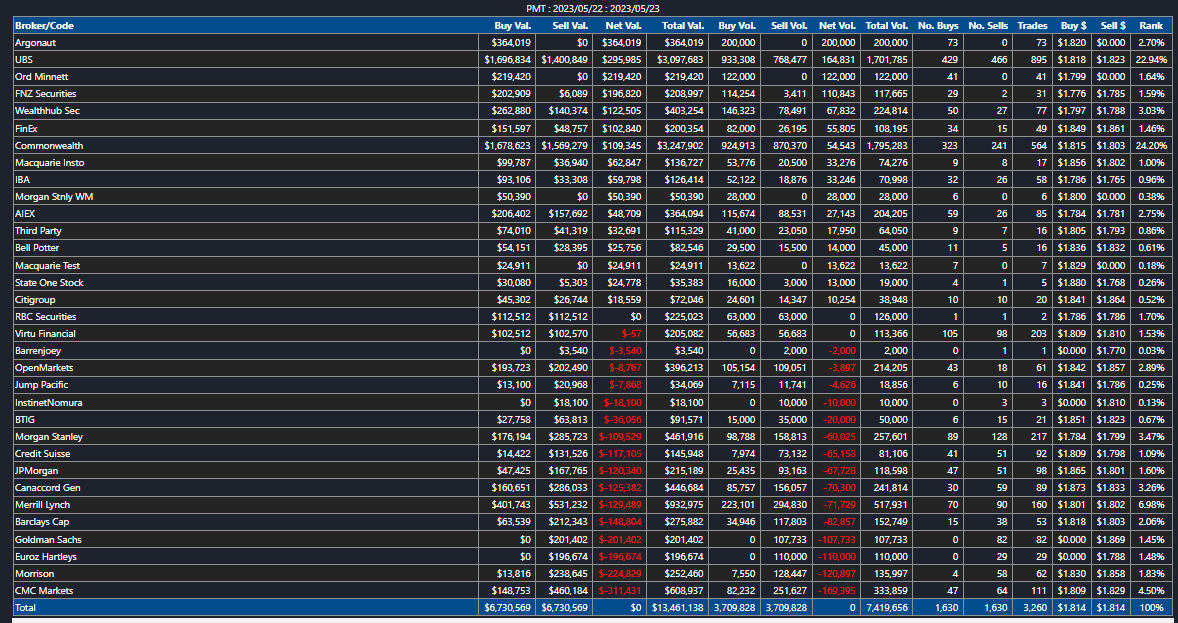The width and height of the screenshot is (1178, 623).
Task: Click the Total row trades count 3,260
Action: pyautogui.click(x=1035, y=607)
